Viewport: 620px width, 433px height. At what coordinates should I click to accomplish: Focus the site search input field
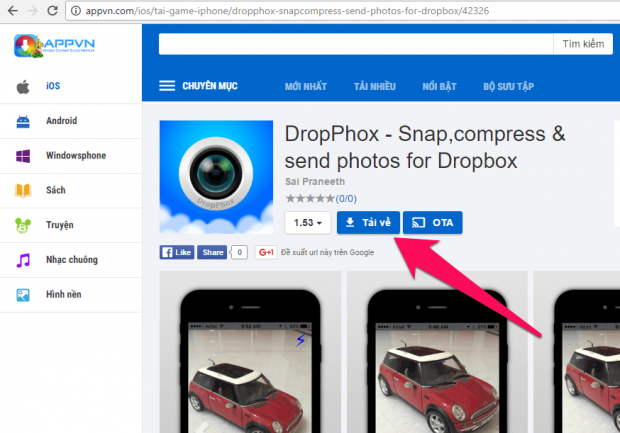point(356,44)
